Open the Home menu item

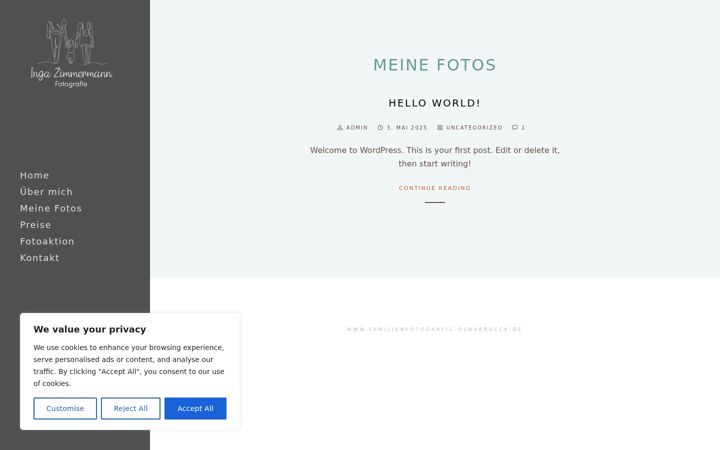click(x=34, y=175)
